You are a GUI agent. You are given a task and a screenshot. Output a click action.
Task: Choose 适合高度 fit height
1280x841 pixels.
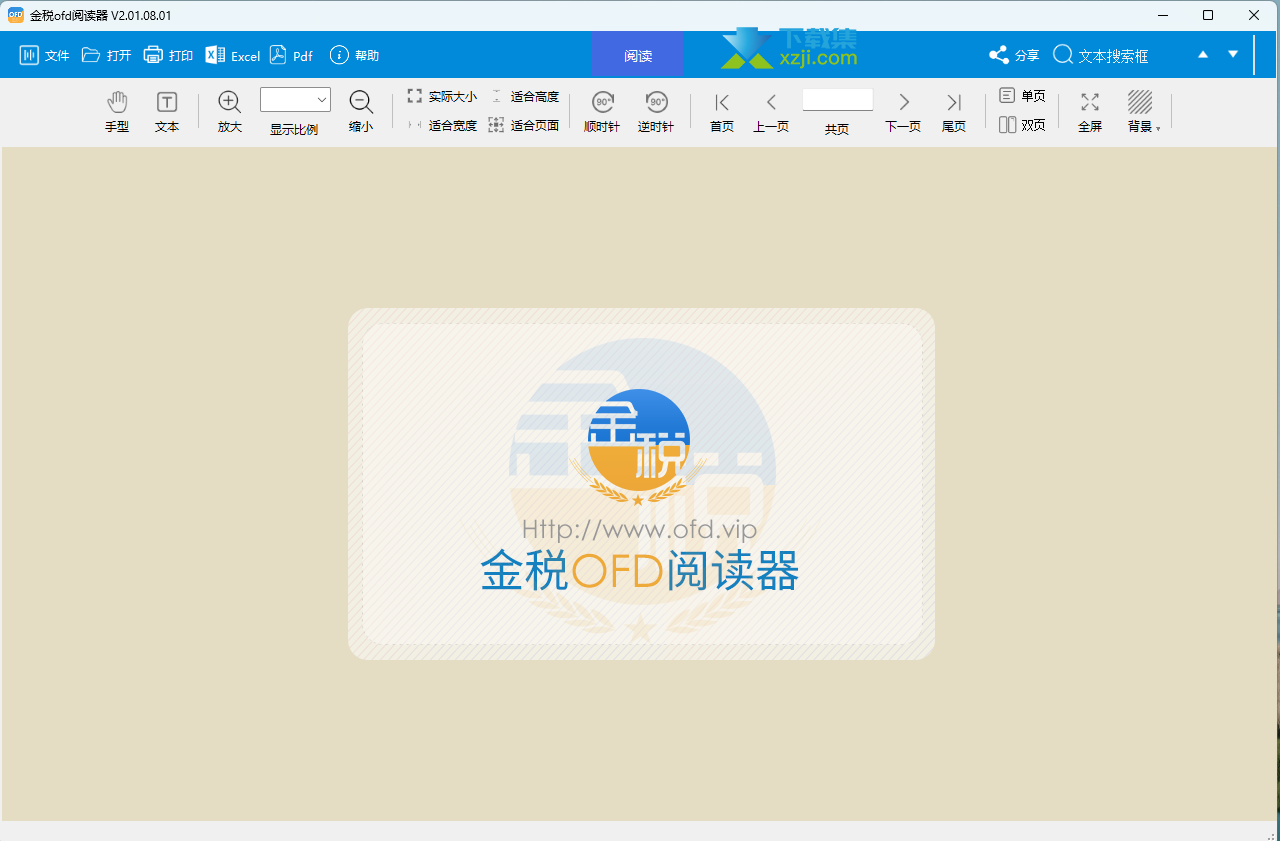524,97
